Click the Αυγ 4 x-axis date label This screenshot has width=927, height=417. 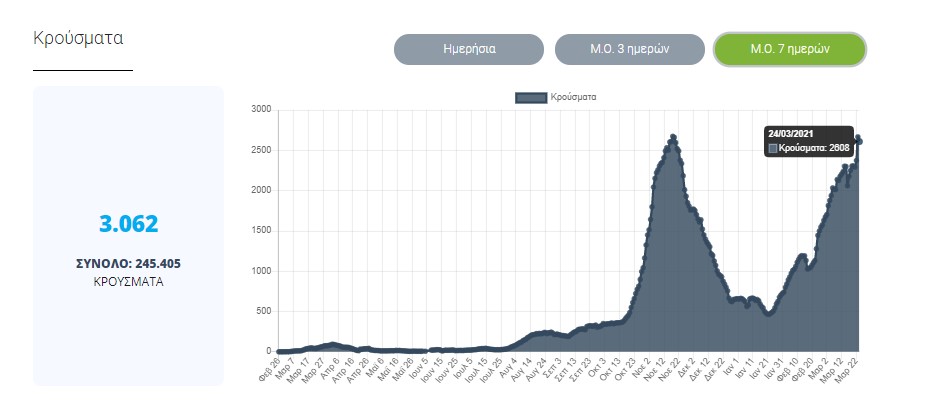pos(508,368)
